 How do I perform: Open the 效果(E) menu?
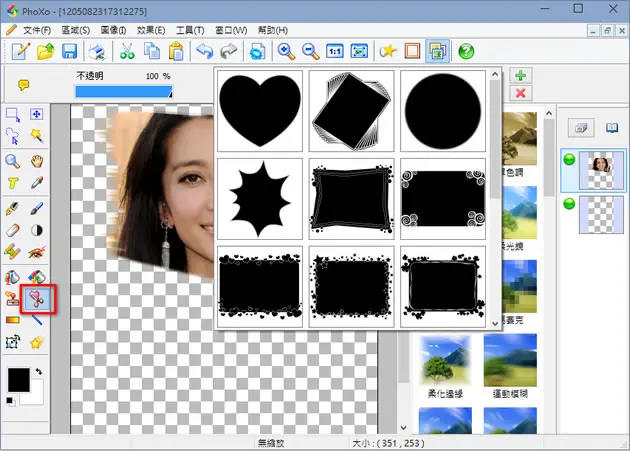point(151,31)
